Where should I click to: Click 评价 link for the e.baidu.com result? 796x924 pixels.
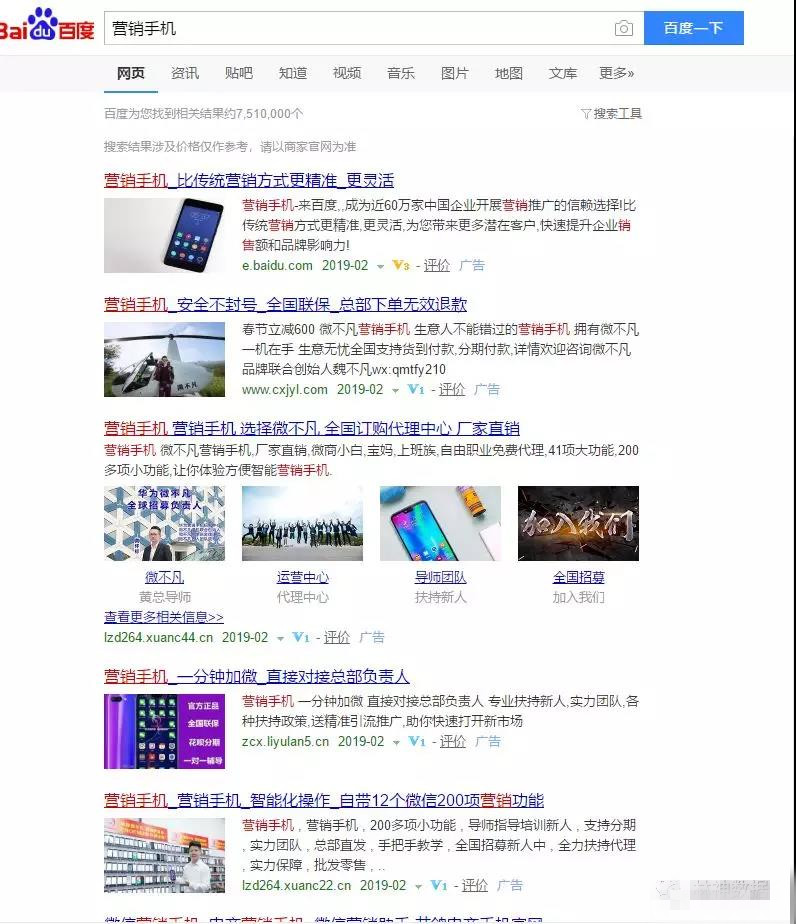[x=437, y=266]
